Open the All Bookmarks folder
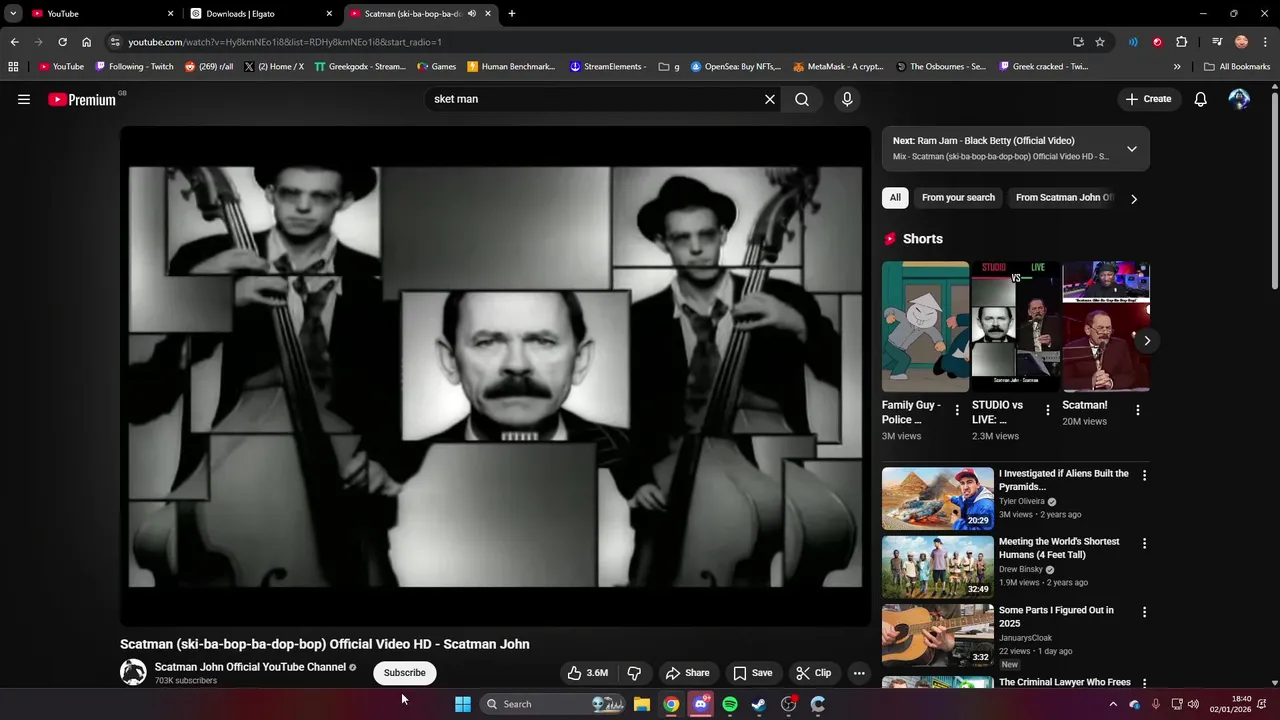 pyautogui.click(x=1237, y=67)
